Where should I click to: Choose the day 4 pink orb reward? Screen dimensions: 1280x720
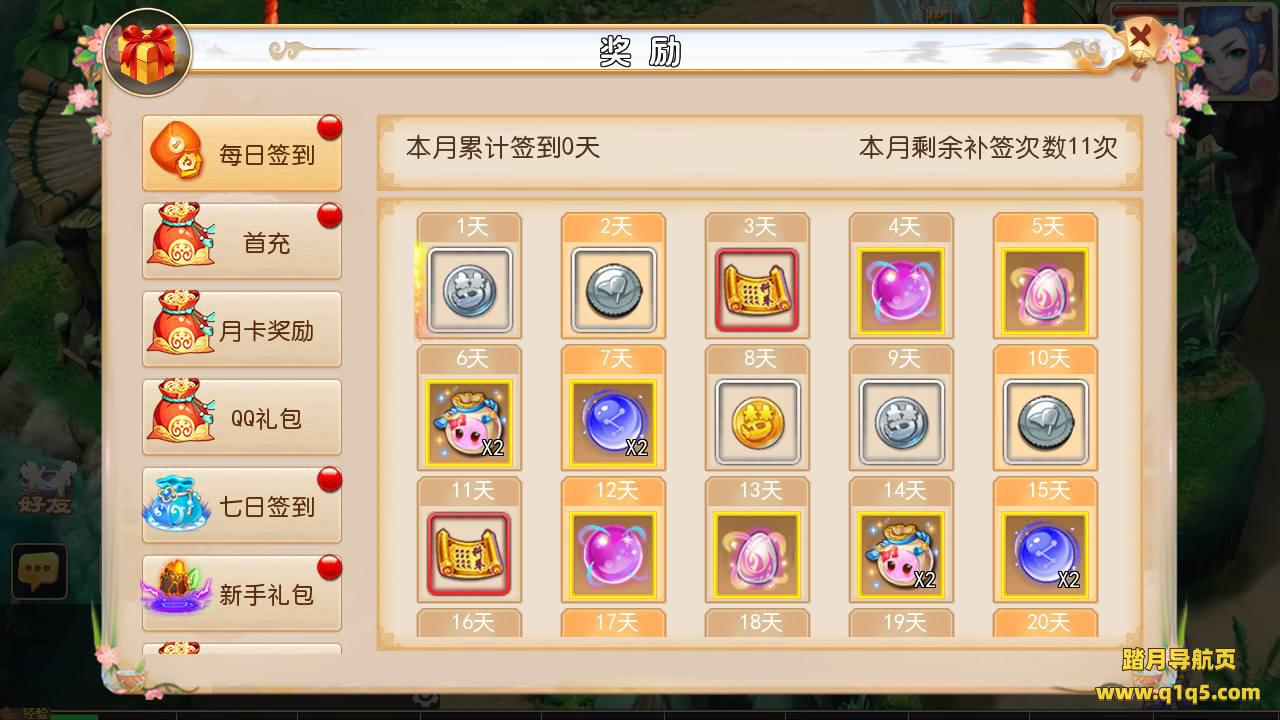point(901,291)
